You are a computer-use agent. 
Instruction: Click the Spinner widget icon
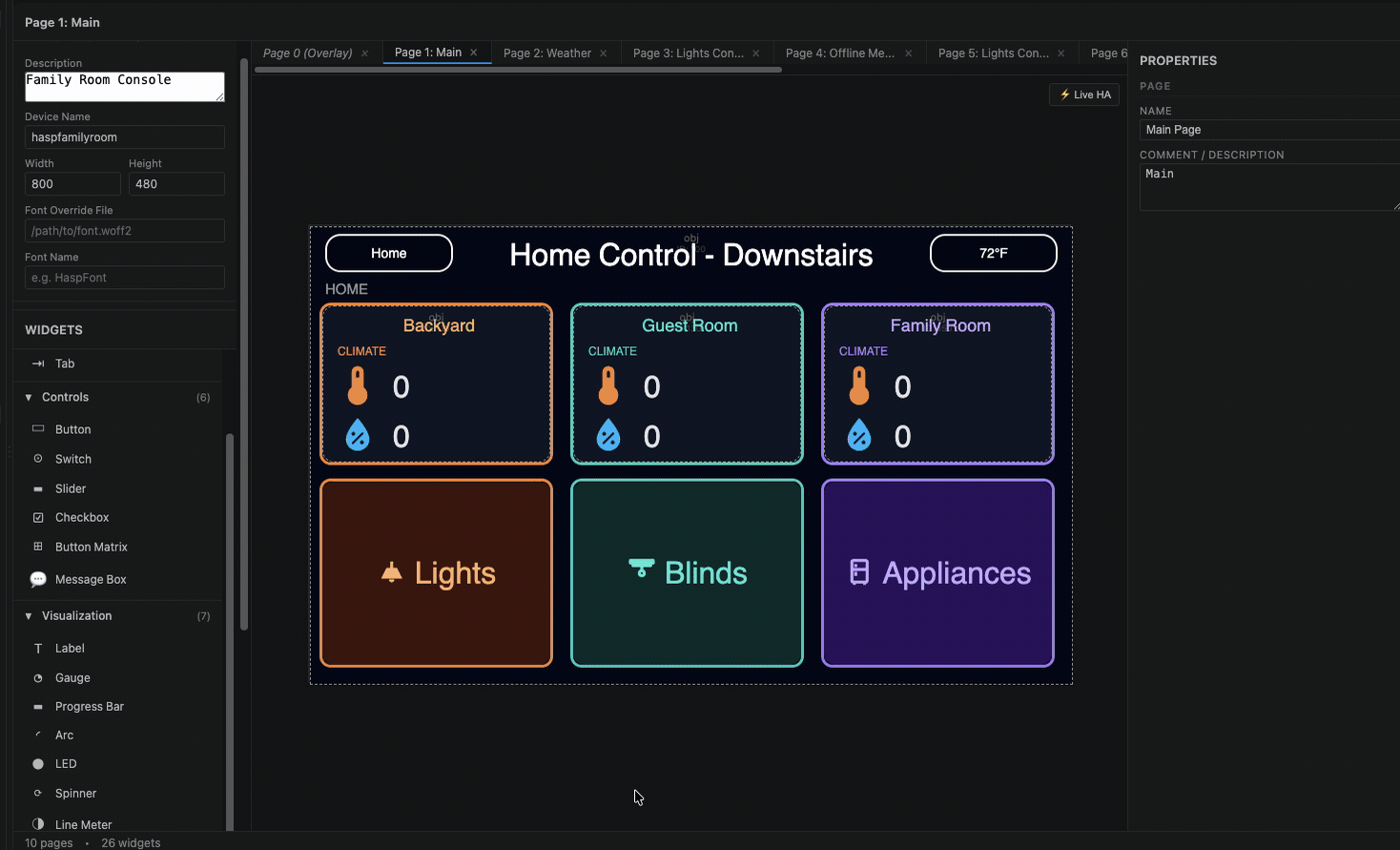(38, 793)
